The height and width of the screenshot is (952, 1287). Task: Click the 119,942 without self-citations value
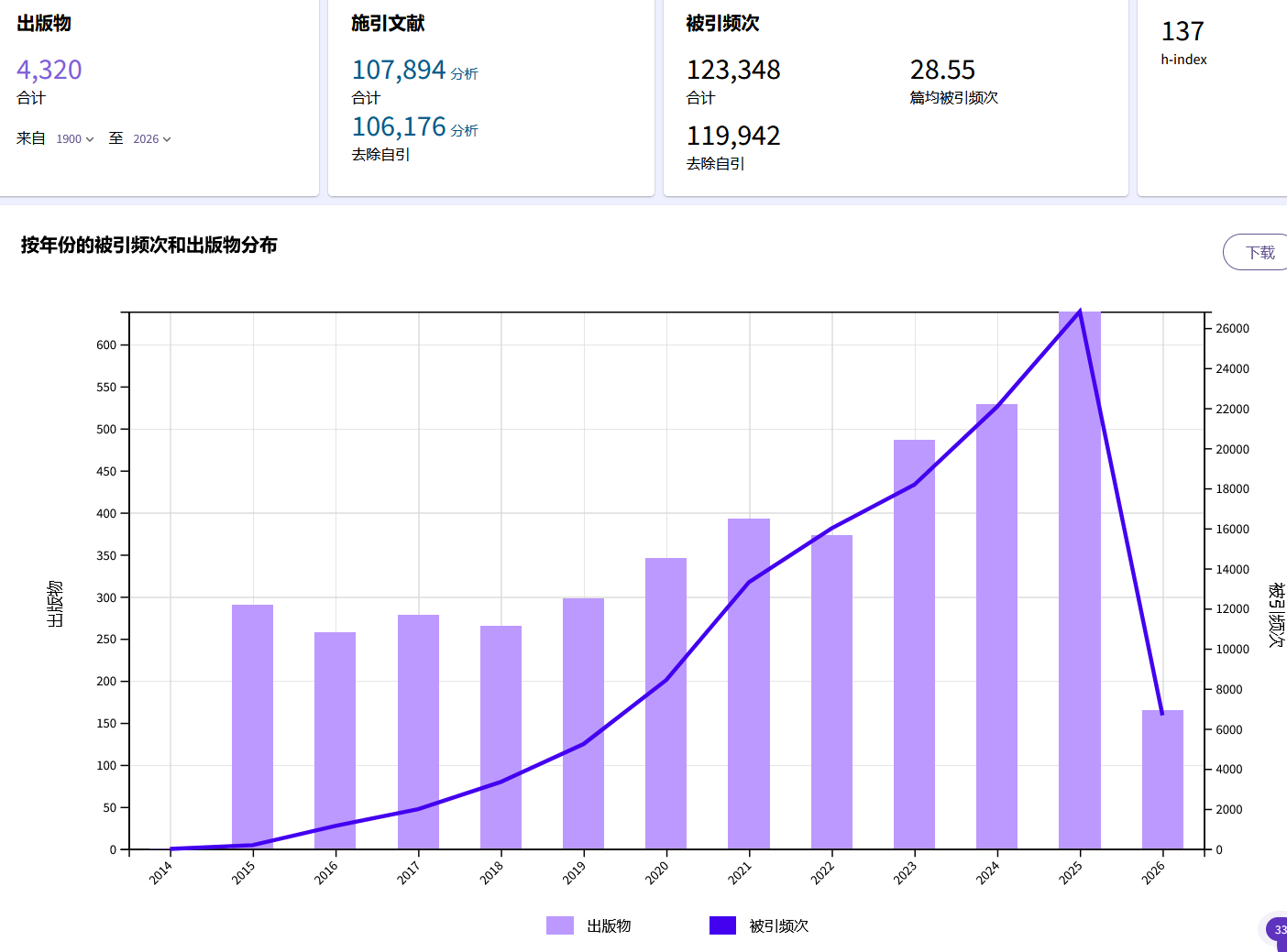pyautogui.click(x=733, y=136)
